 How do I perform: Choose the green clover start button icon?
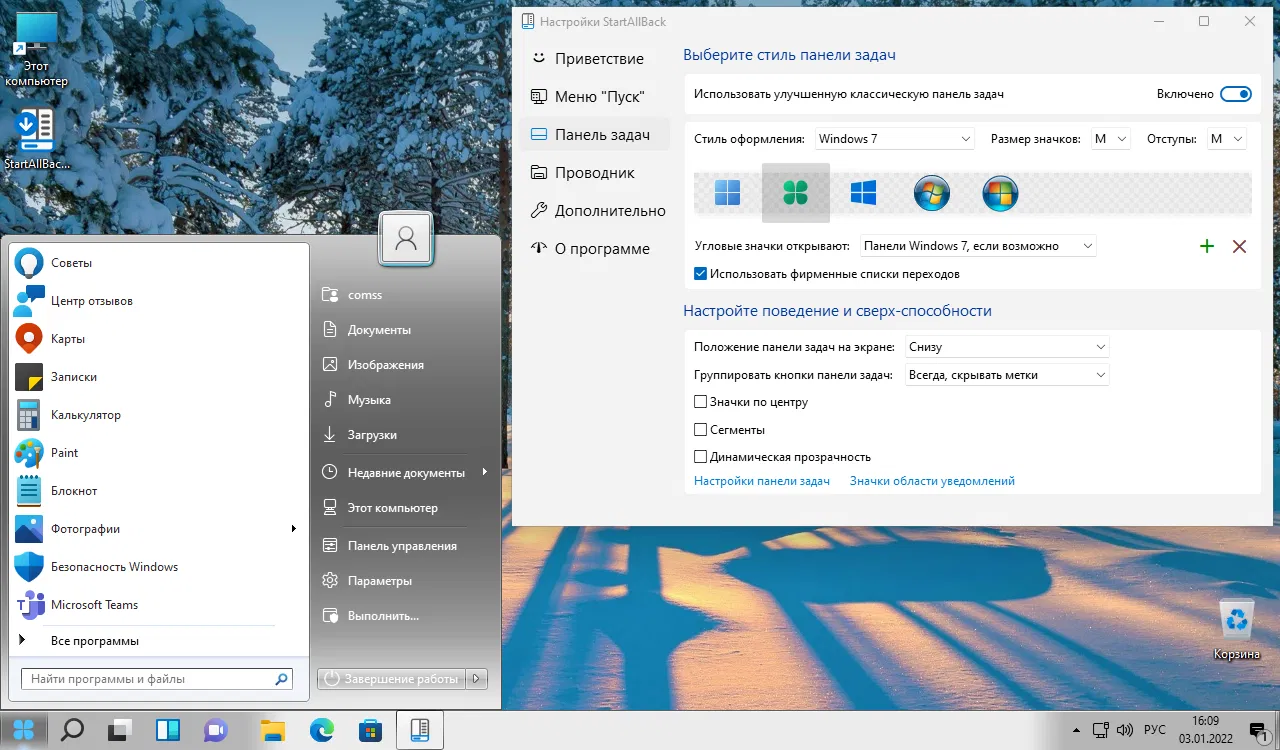click(x=795, y=193)
